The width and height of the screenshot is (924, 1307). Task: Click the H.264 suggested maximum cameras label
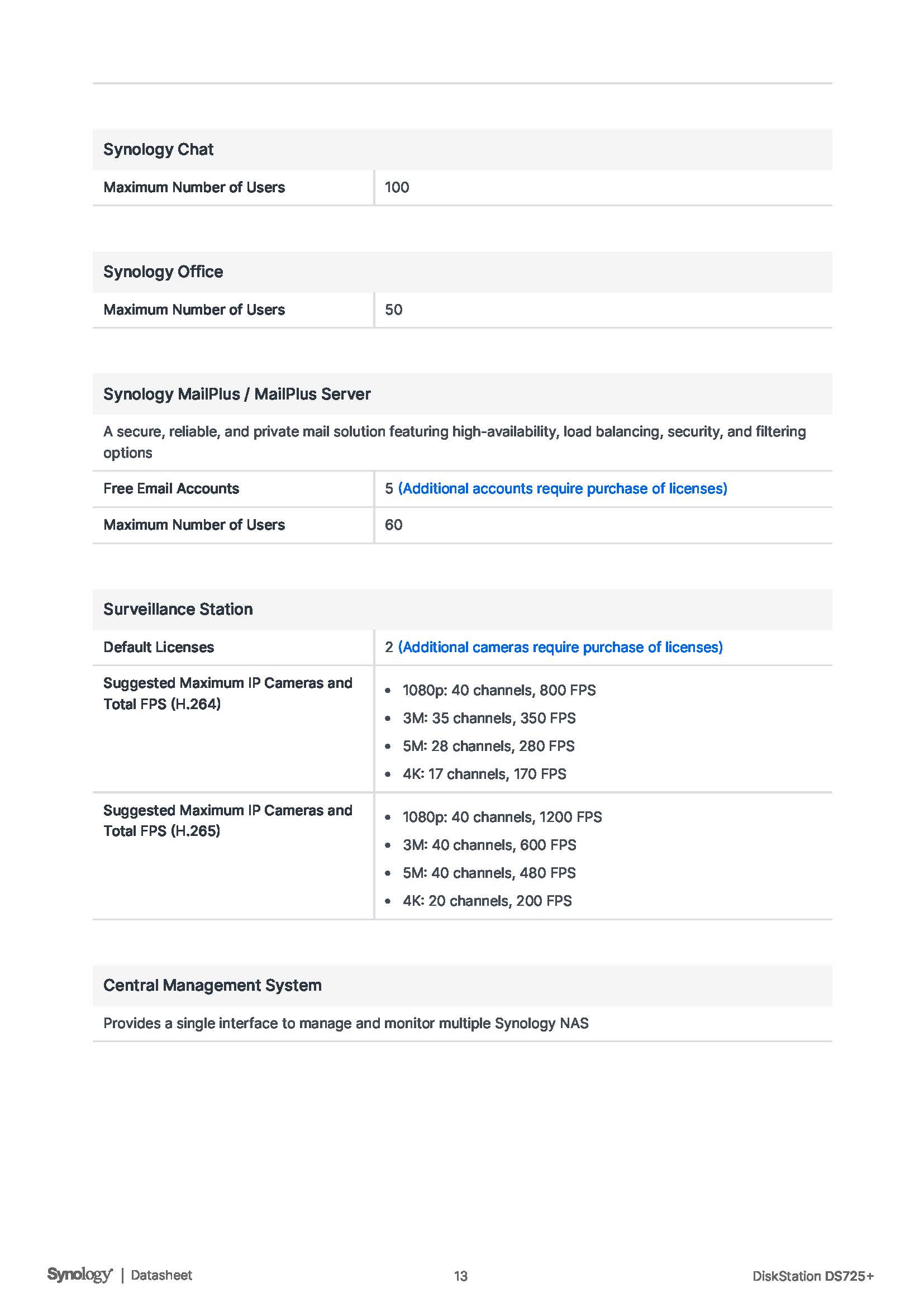227,693
